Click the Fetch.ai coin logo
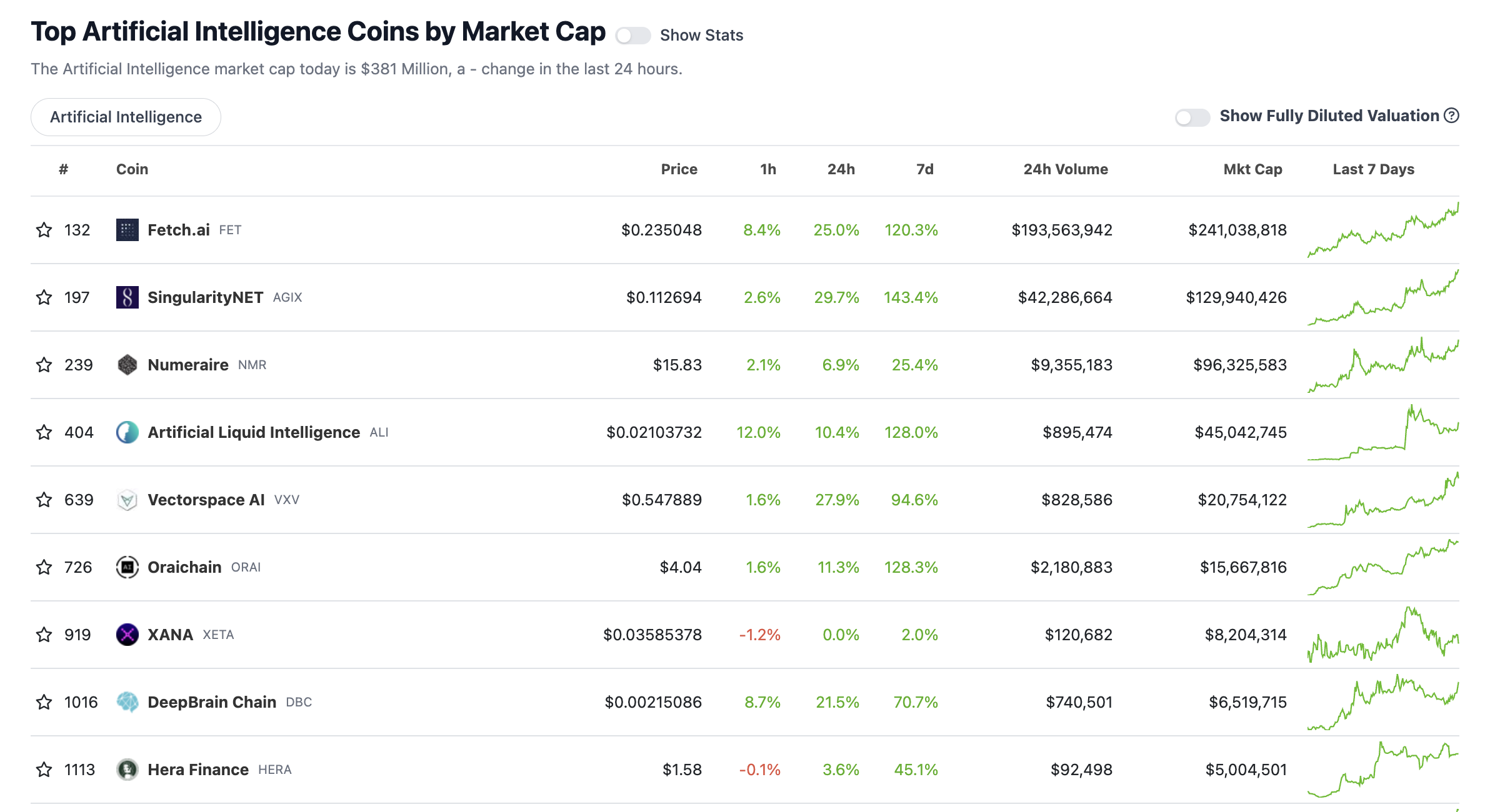 (x=127, y=230)
